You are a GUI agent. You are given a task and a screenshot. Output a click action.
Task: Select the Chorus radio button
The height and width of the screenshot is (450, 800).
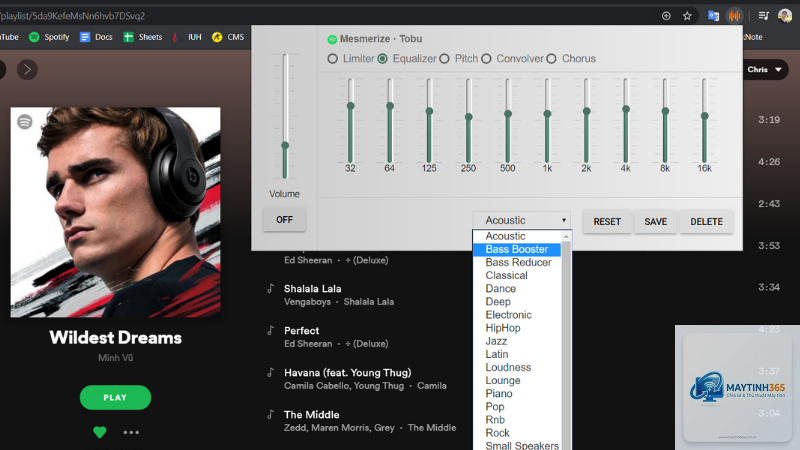[552, 59]
